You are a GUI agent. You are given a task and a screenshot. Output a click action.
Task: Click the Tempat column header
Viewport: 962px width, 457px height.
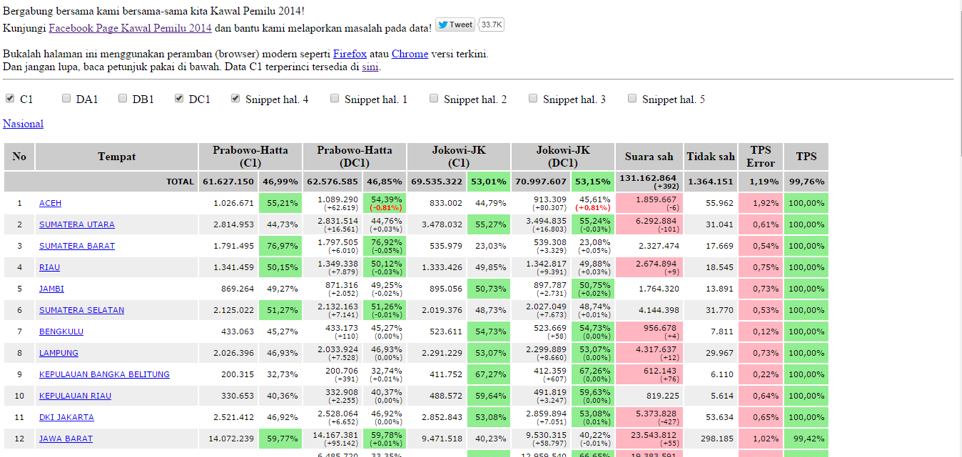pos(117,157)
